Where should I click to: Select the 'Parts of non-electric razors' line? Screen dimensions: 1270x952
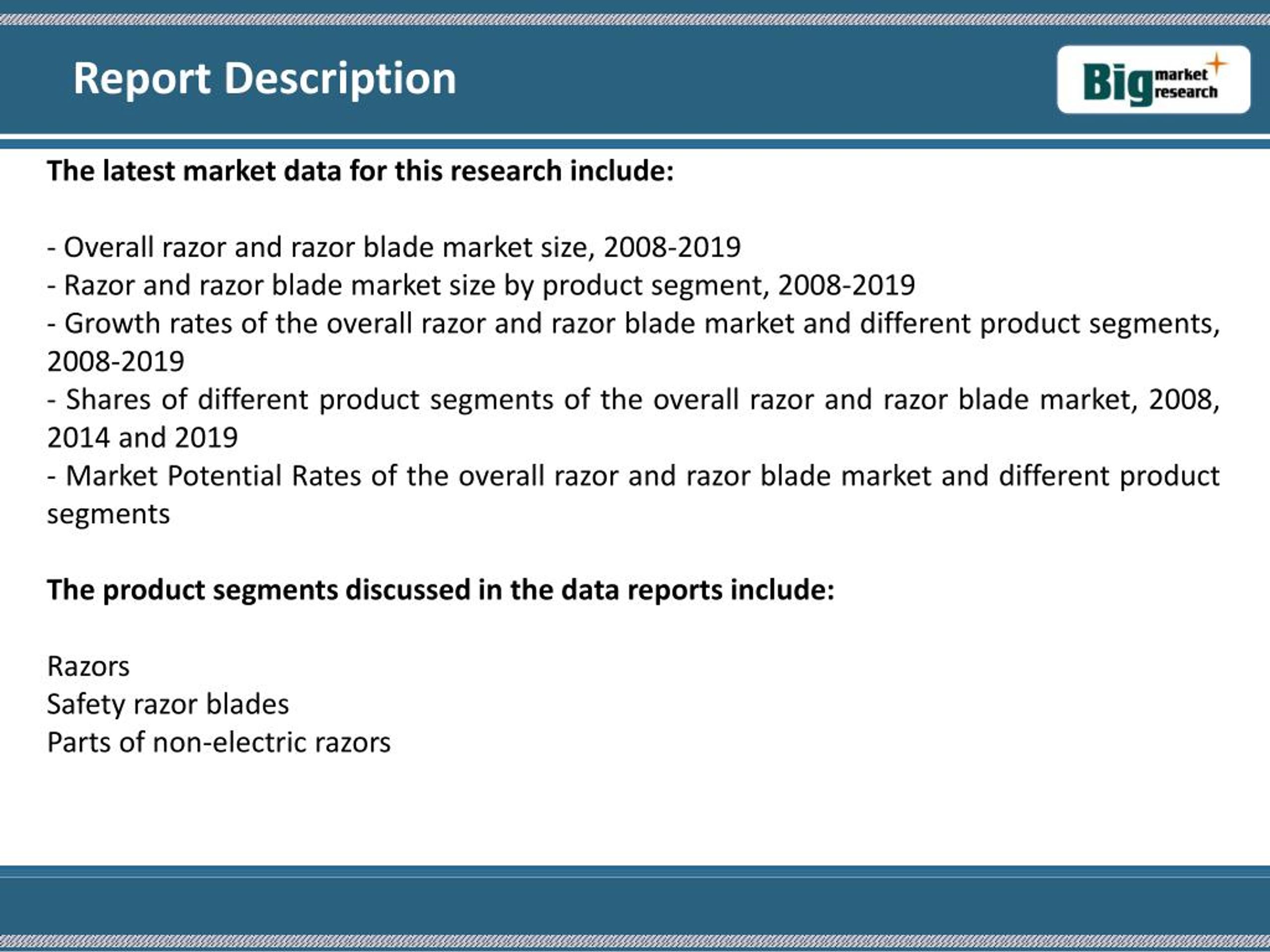coord(219,742)
